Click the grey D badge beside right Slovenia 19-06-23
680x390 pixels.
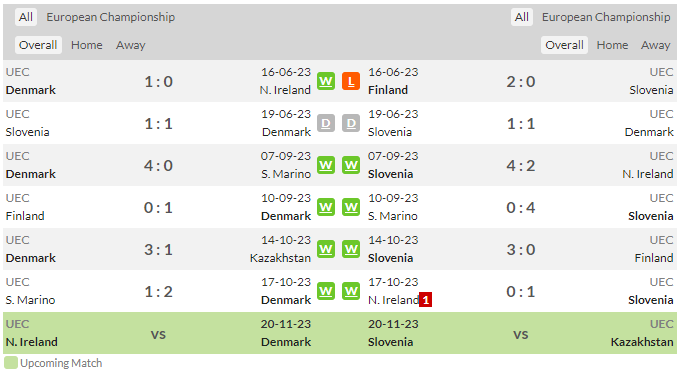tap(351, 124)
